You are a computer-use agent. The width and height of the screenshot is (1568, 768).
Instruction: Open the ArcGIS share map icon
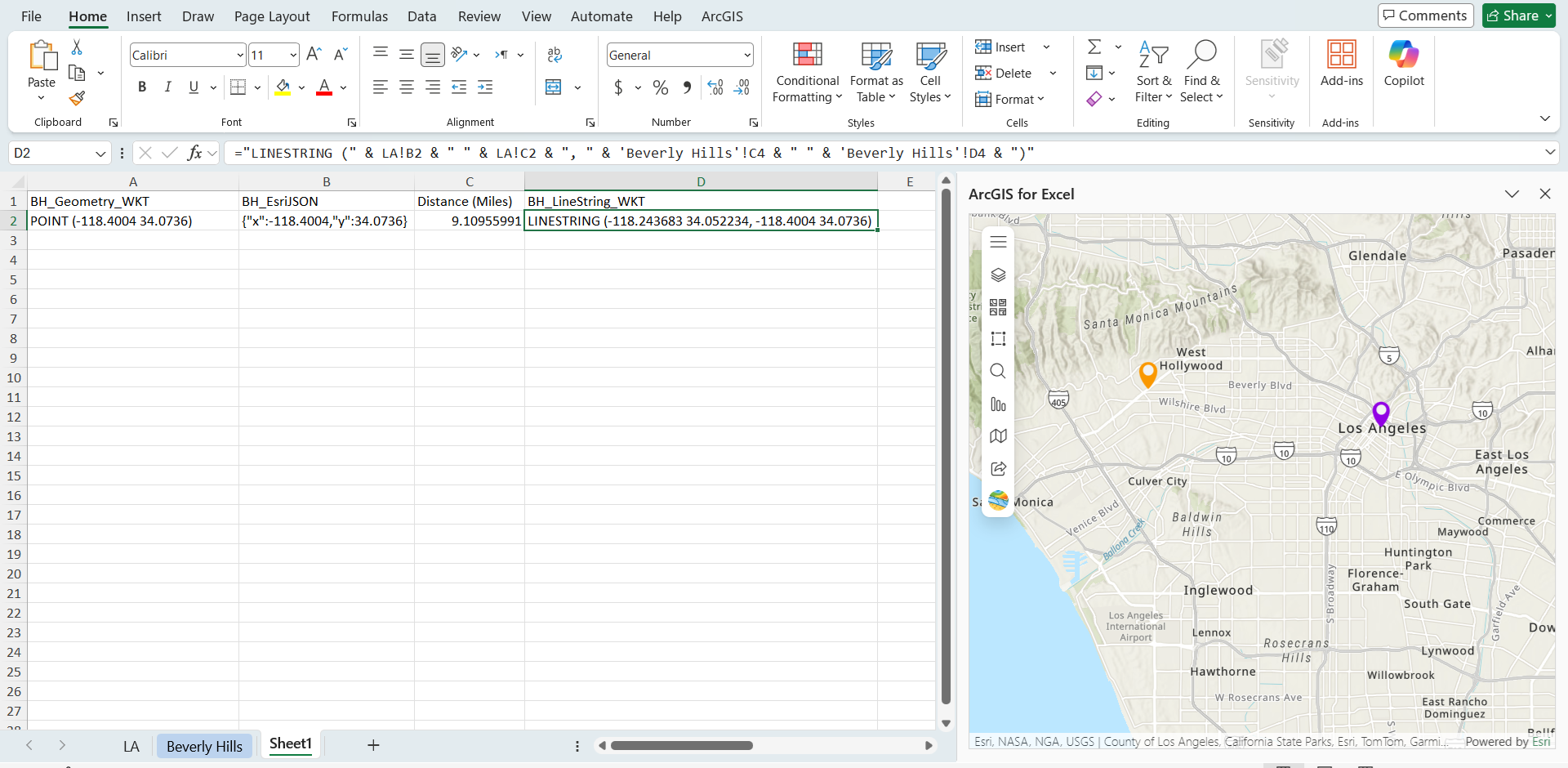[x=998, y=469]
